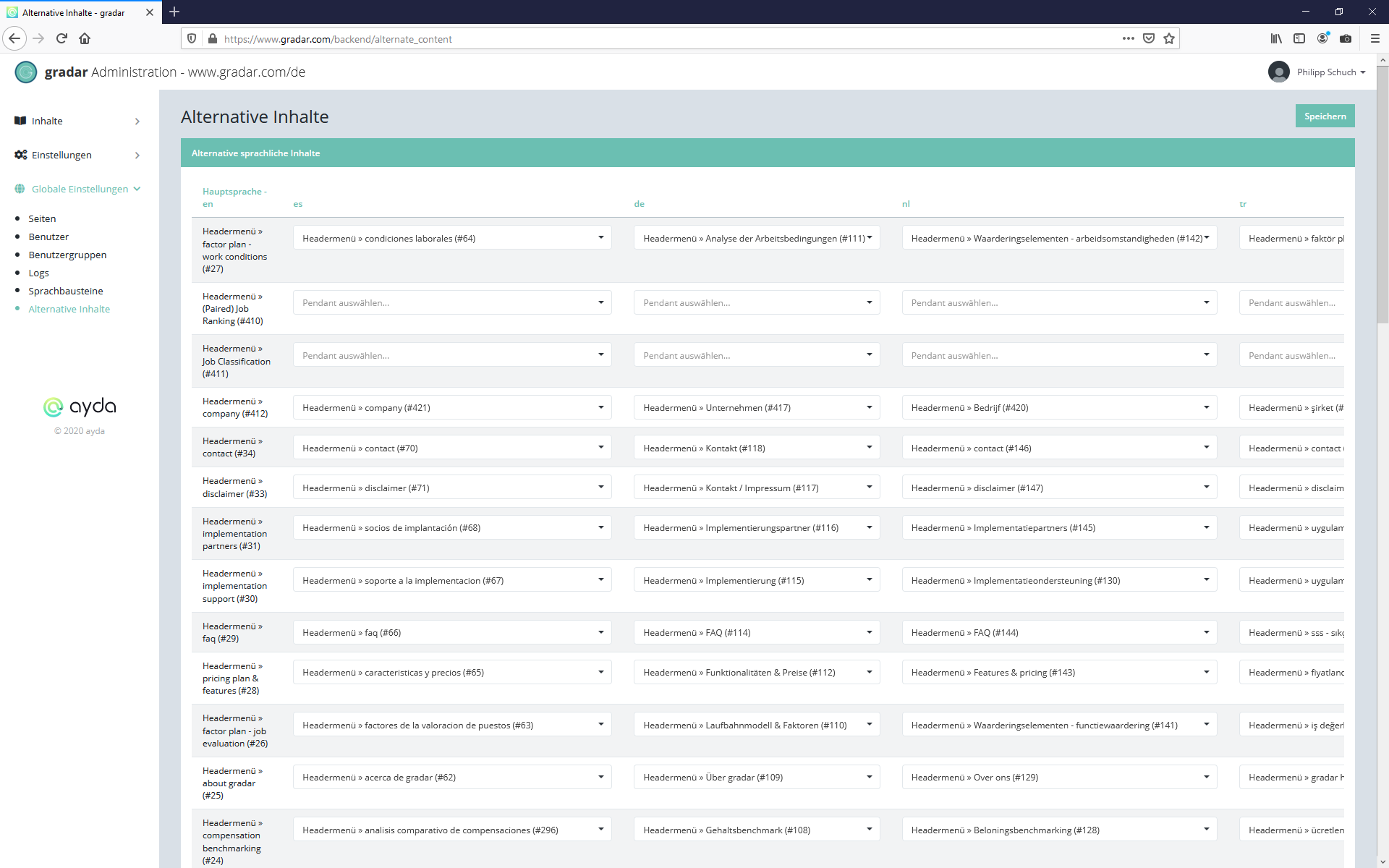1389x868 pixels.
Task: Open de dropdown showing Gehaltsbenchmark (#108)
Action: (757, 830)
